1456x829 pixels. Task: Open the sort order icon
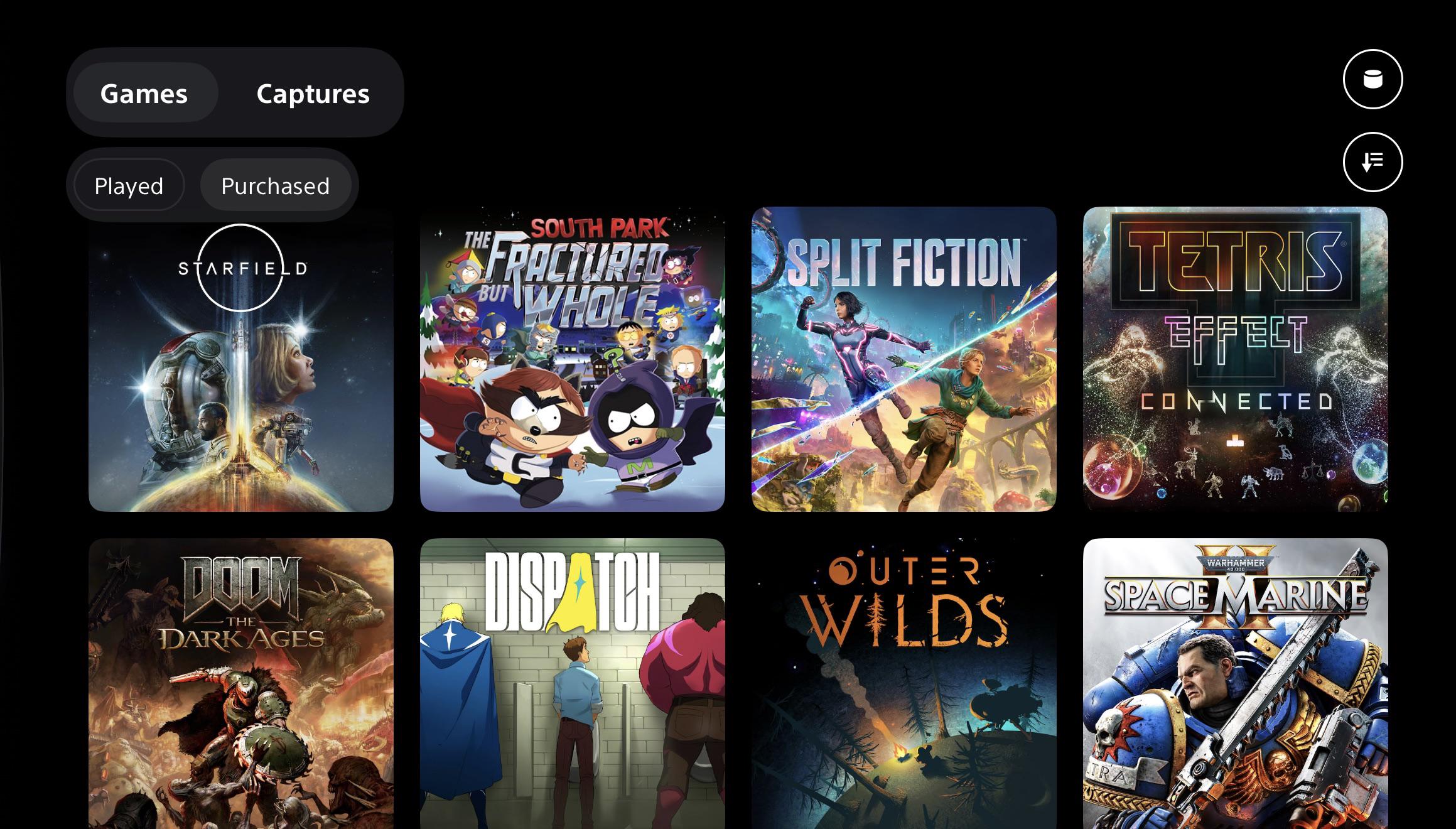1372,162
